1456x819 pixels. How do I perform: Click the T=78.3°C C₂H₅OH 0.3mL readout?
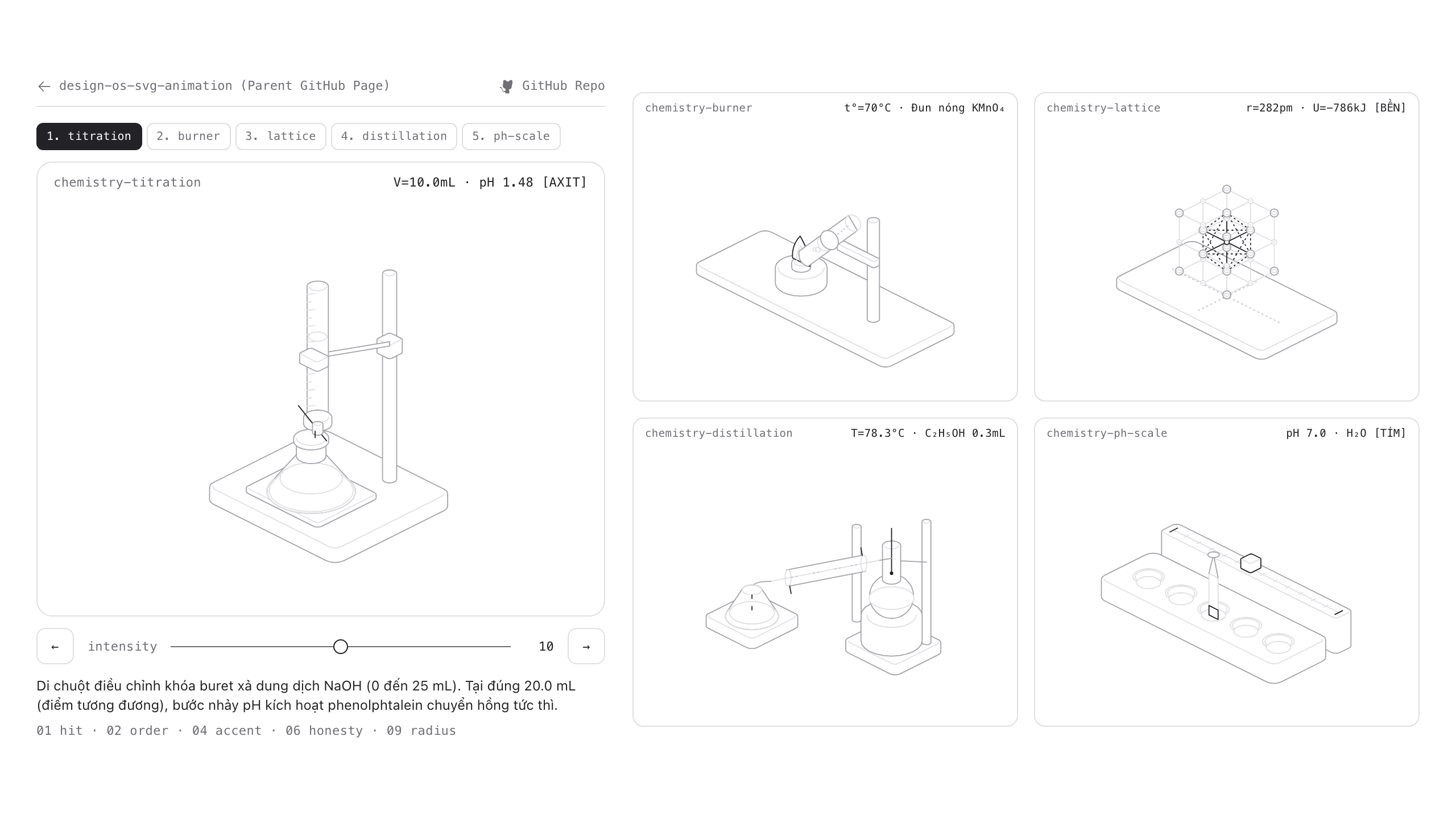[x=928, y=433]
